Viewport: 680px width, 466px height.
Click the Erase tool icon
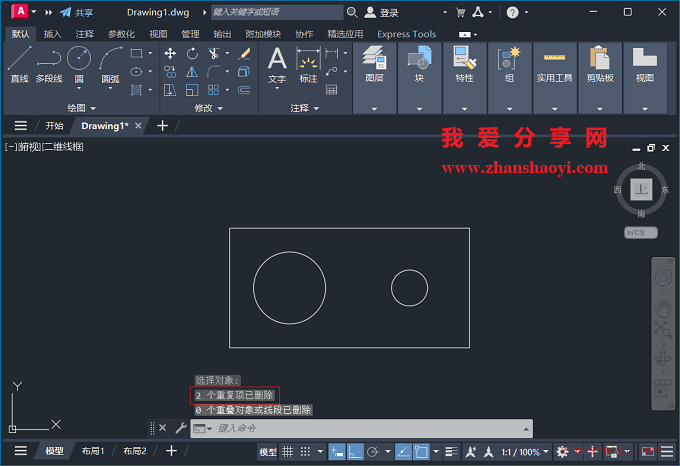pyautogui.click(x=244, y=53)
